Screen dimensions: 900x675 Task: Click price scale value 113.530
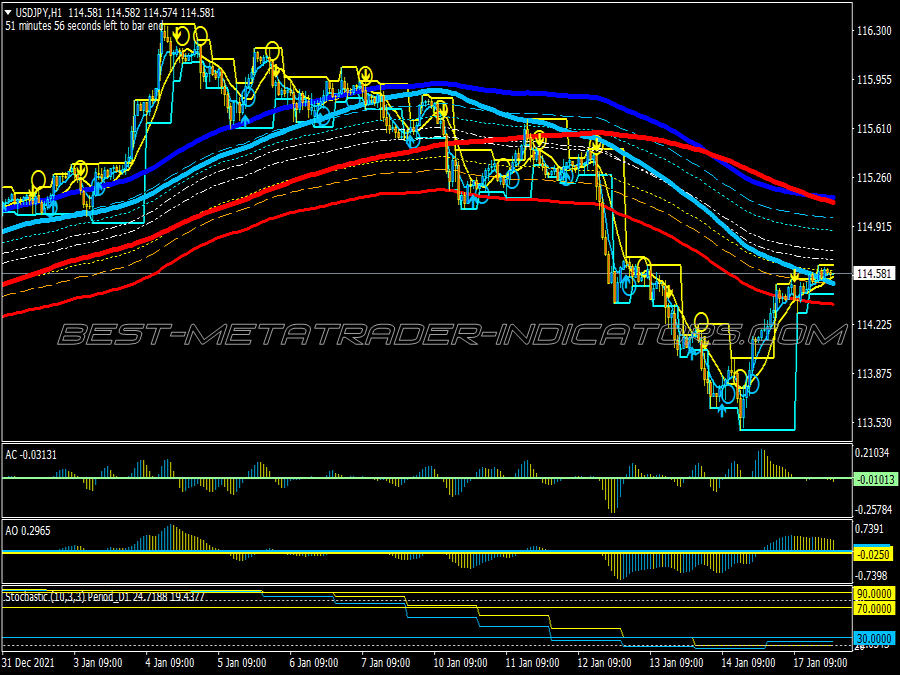[874, 422]
